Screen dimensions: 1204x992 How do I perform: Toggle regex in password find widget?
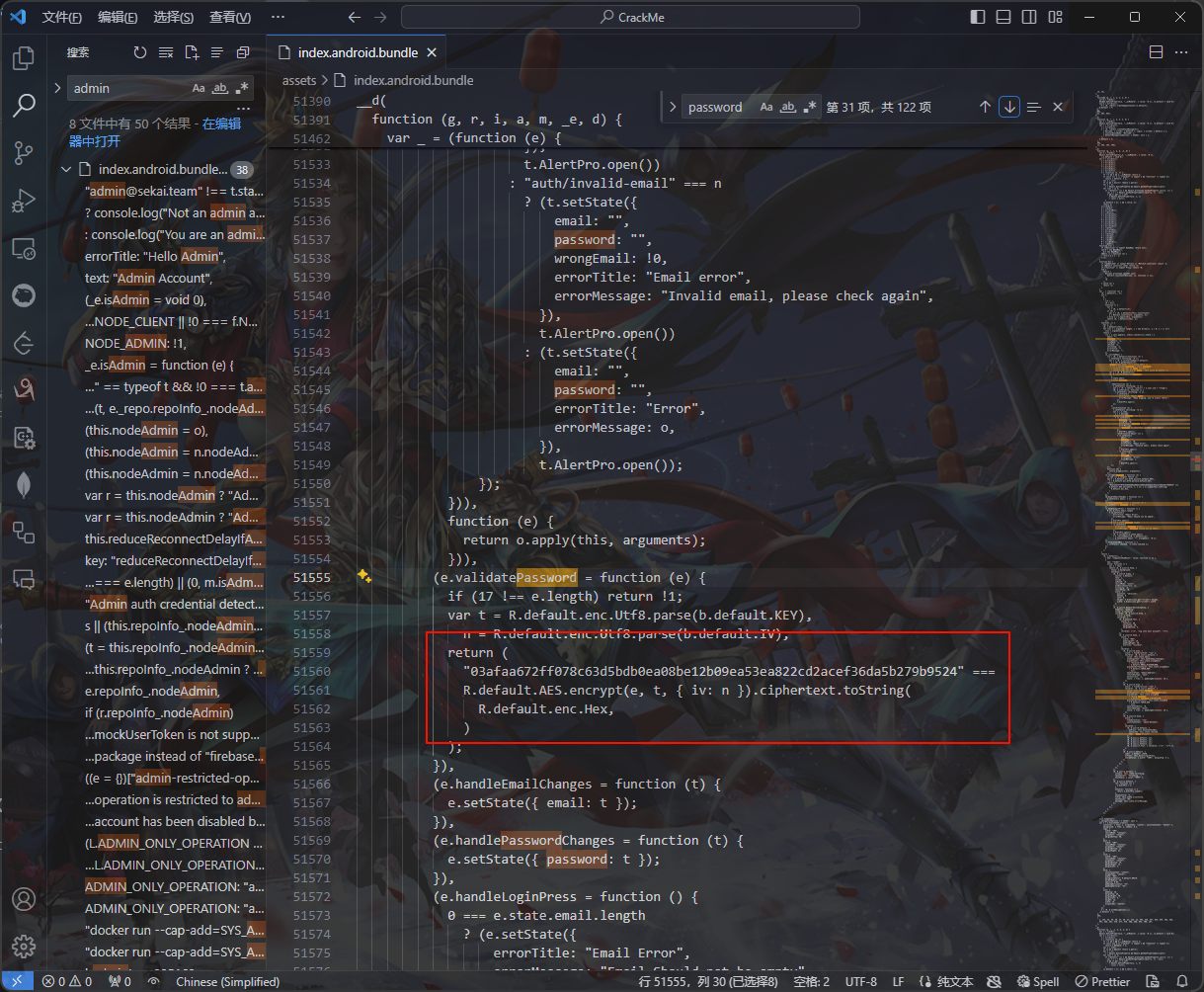click(x=810, y=107)
